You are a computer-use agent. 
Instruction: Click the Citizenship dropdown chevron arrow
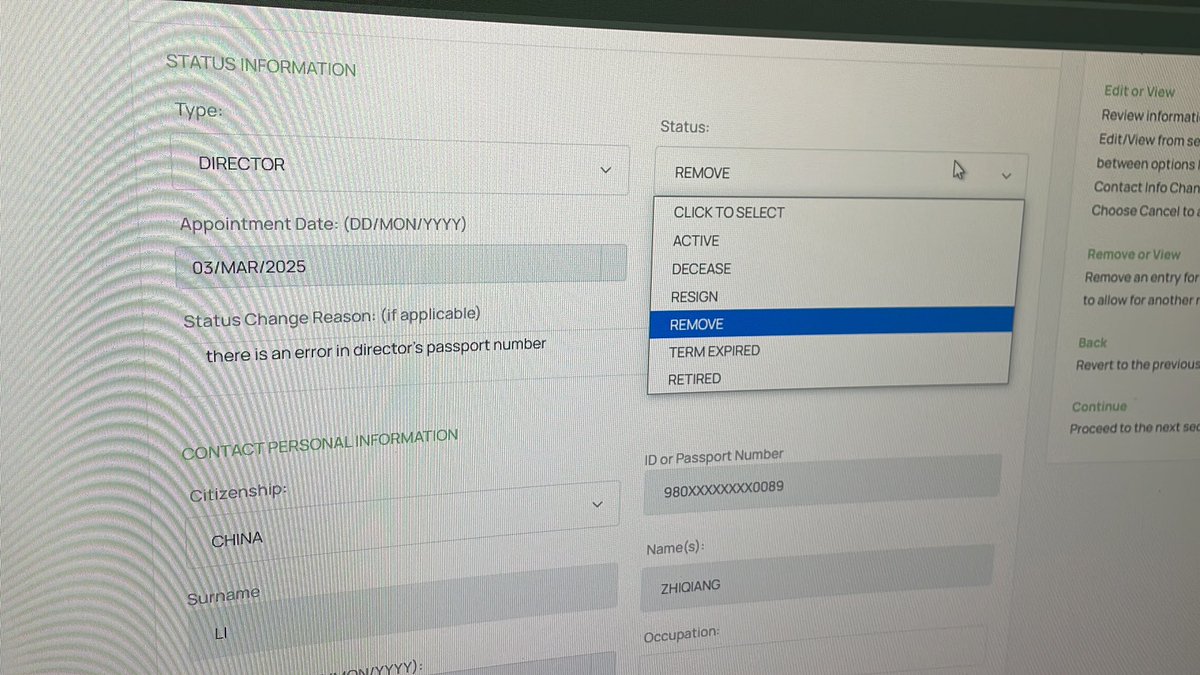click(598, 505)
